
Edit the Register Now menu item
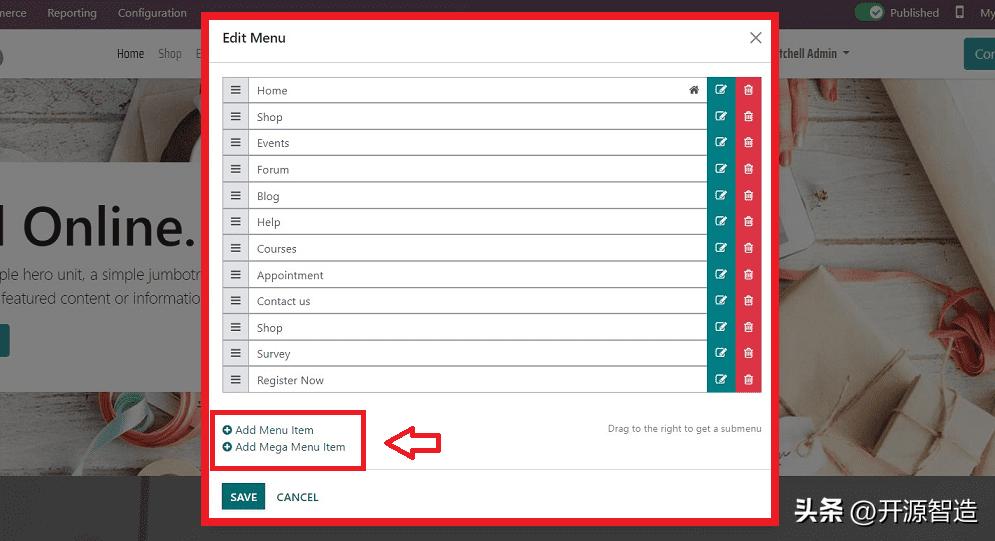coord(721,380)
